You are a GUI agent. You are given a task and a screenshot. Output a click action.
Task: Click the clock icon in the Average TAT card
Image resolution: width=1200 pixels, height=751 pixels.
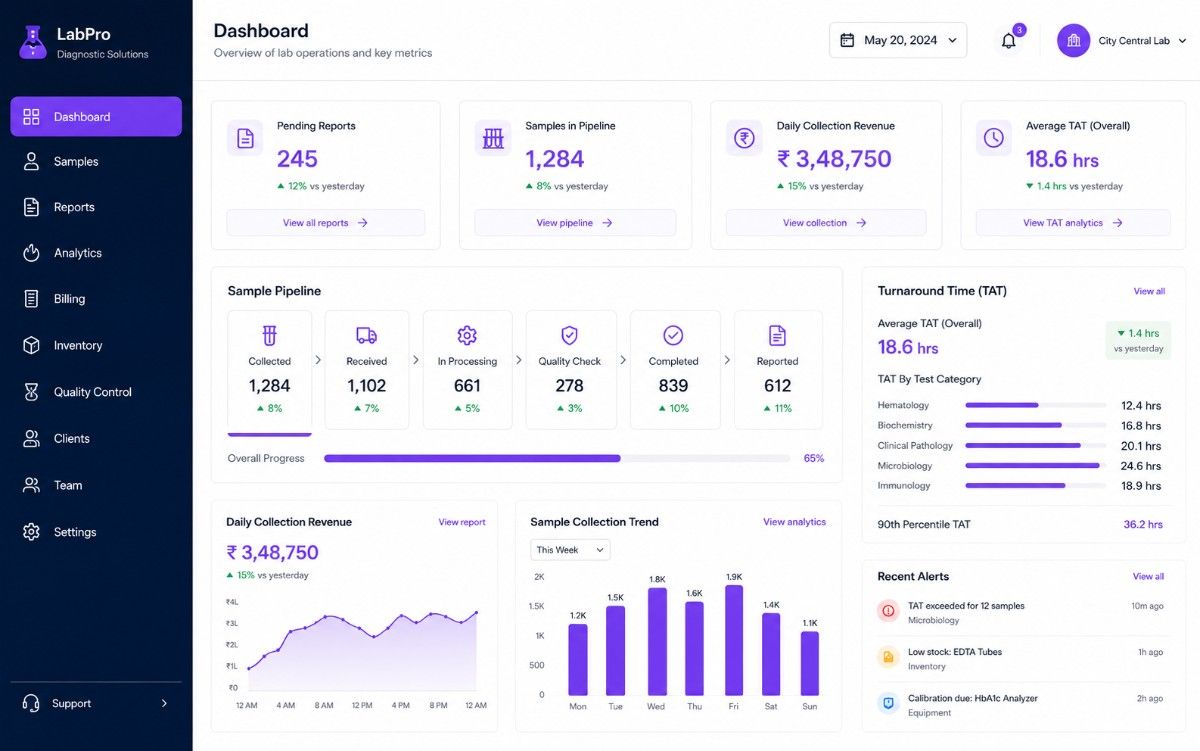point(993,138)
